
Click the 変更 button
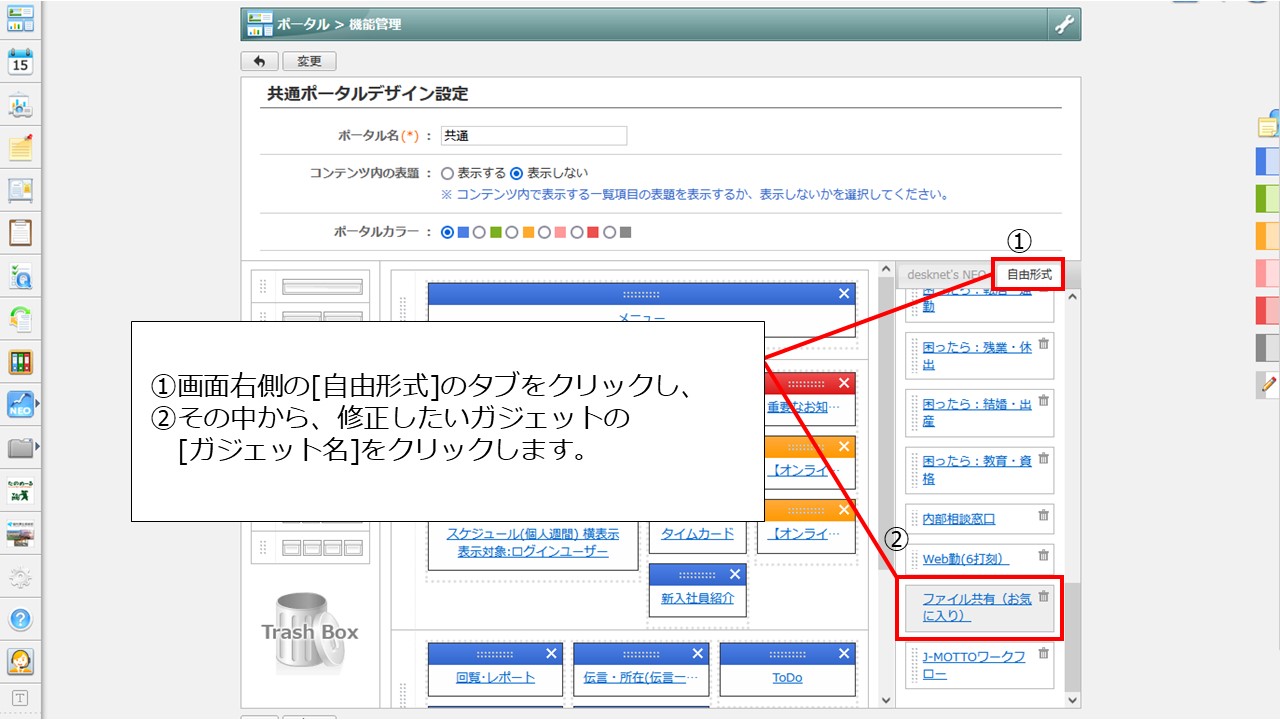(x=309, y=62)
